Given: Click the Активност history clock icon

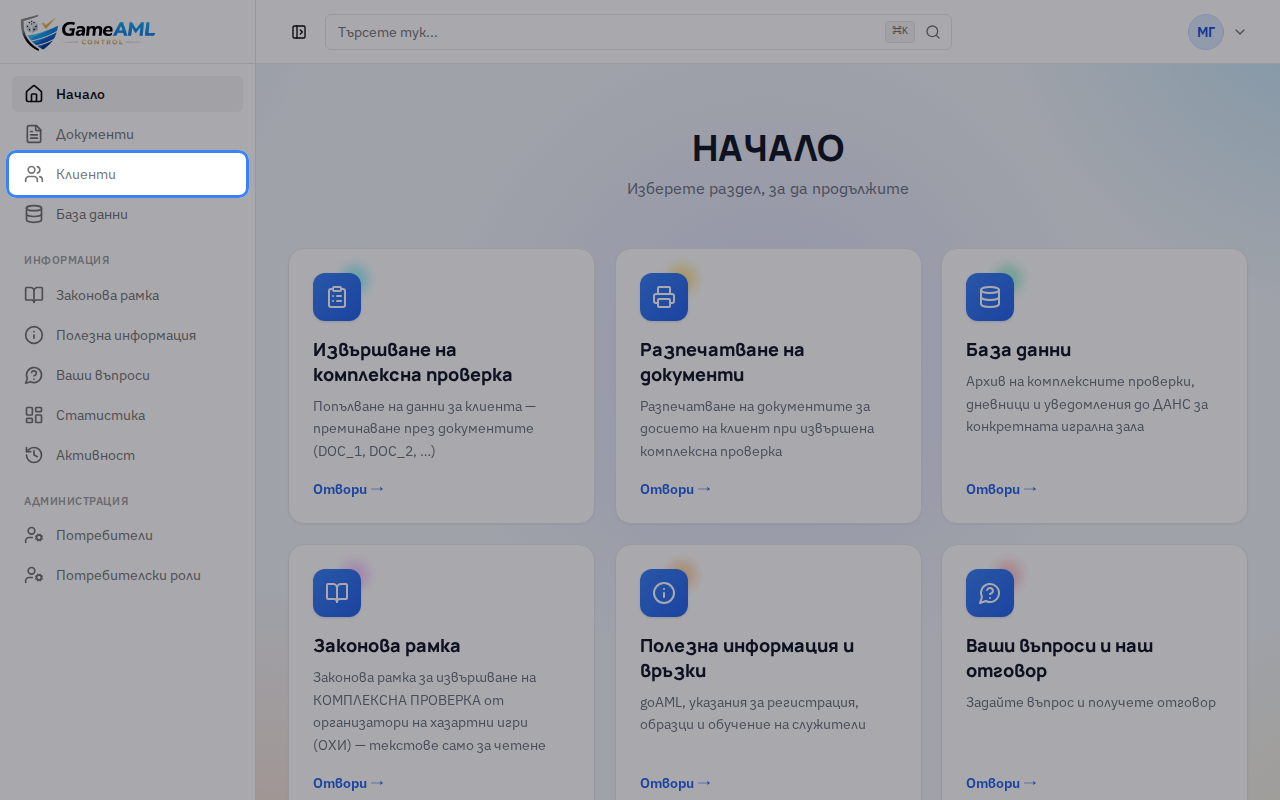Looking at the screenshot, I should (x=34, y=455).
